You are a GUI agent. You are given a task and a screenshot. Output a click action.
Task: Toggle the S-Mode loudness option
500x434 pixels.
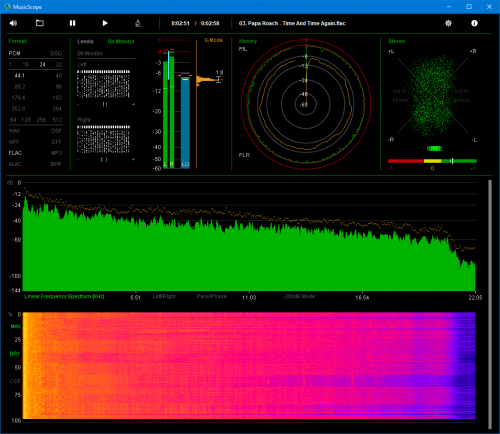tap(213, 40)
